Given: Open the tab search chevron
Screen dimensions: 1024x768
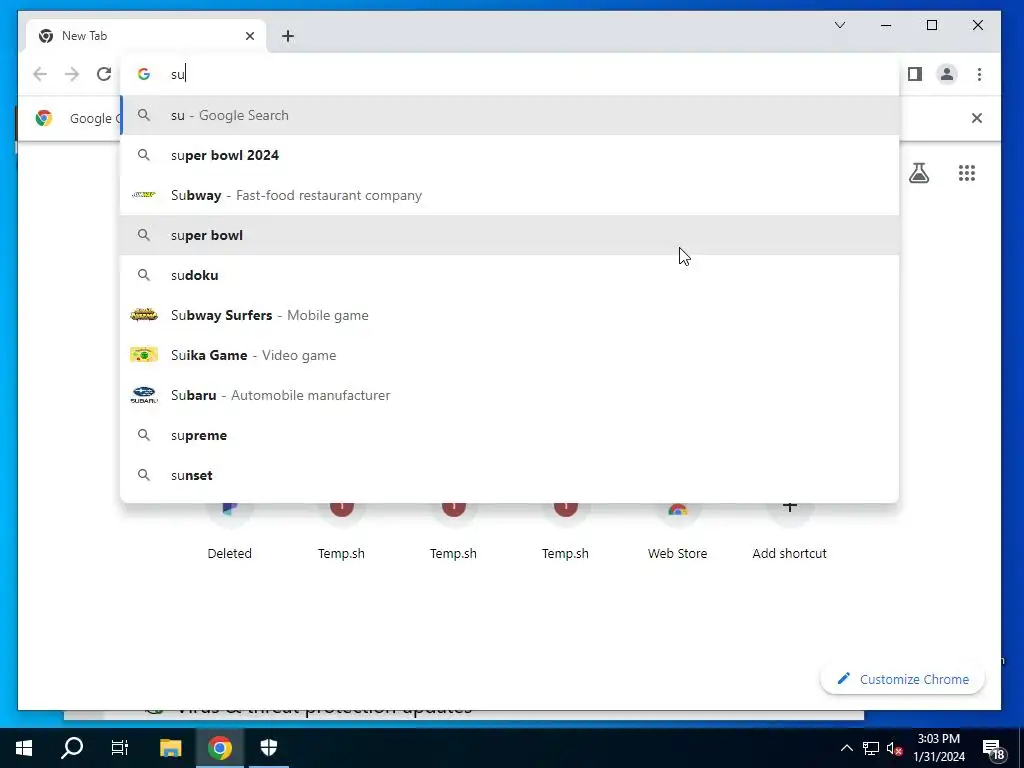Looking at the screenshot, I should coord(840,25).
